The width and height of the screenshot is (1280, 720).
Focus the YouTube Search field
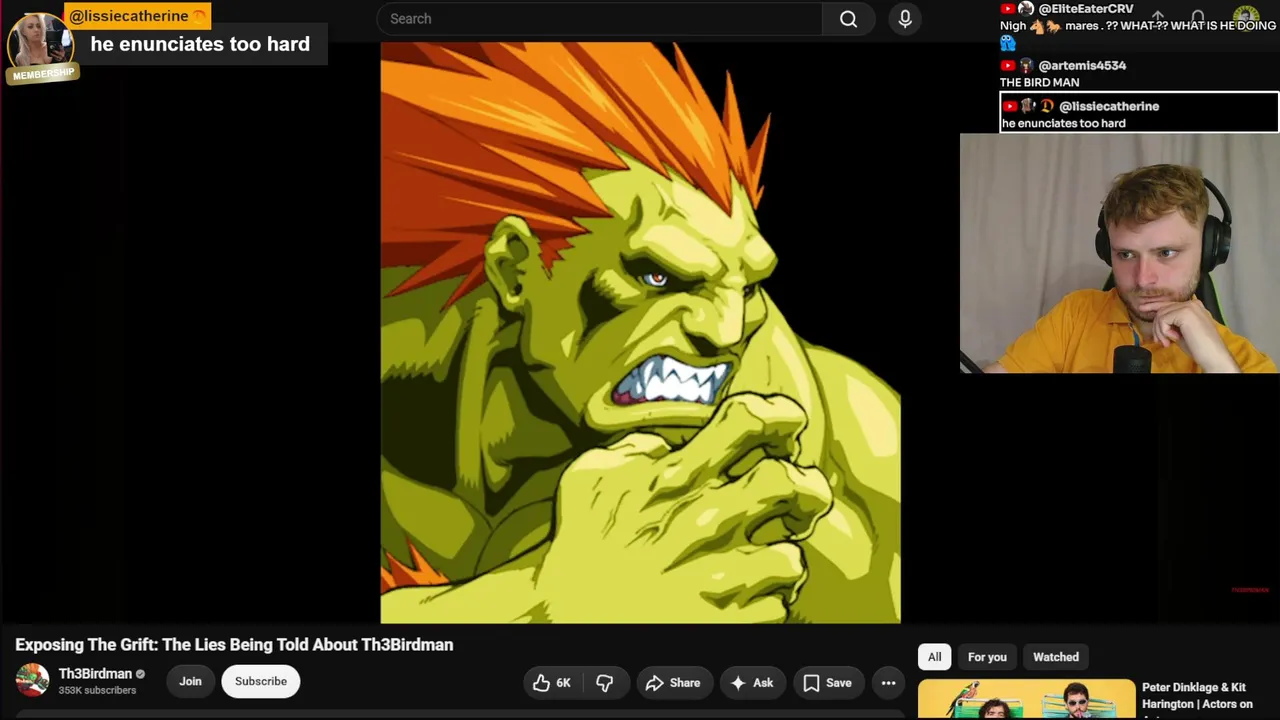coord(600,19)
